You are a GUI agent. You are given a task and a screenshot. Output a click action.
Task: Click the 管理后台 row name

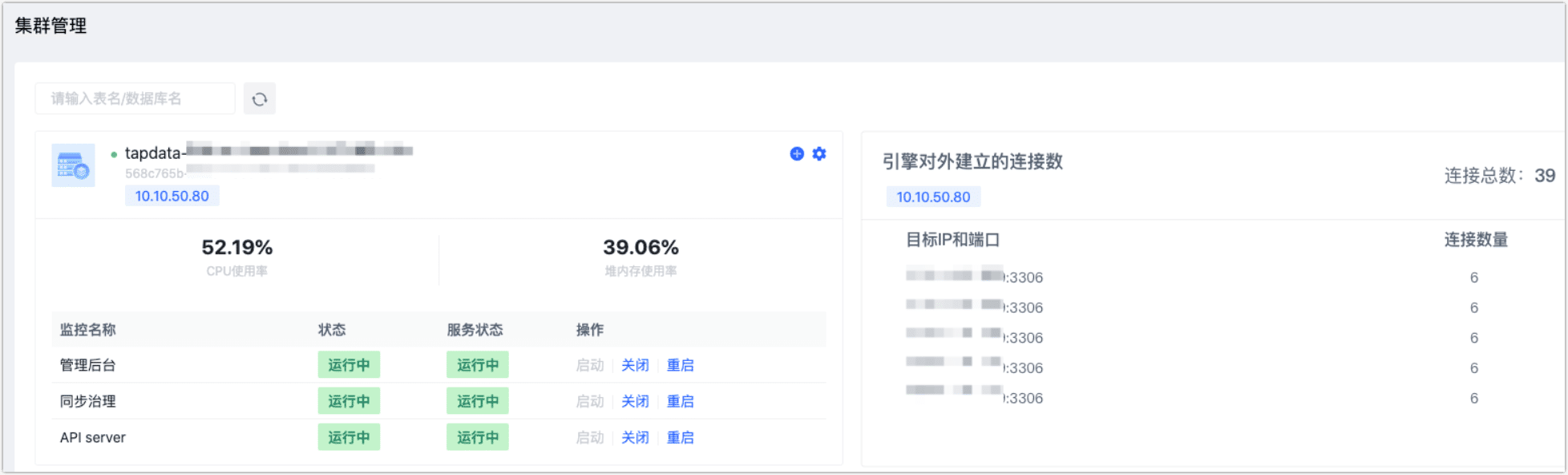point(88,365)
